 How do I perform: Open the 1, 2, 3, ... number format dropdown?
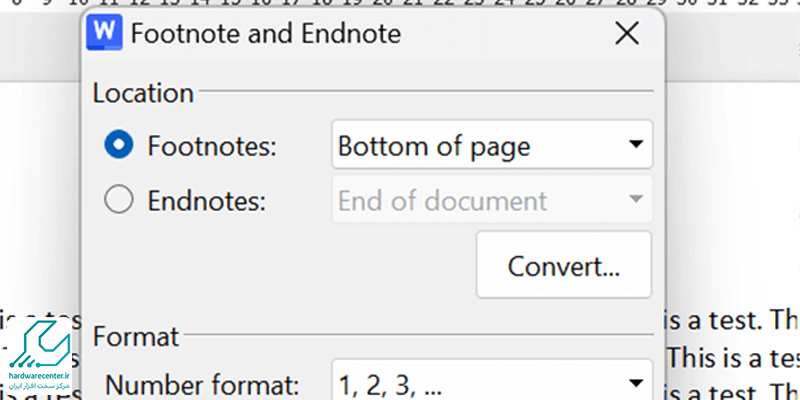coord(492,380)
